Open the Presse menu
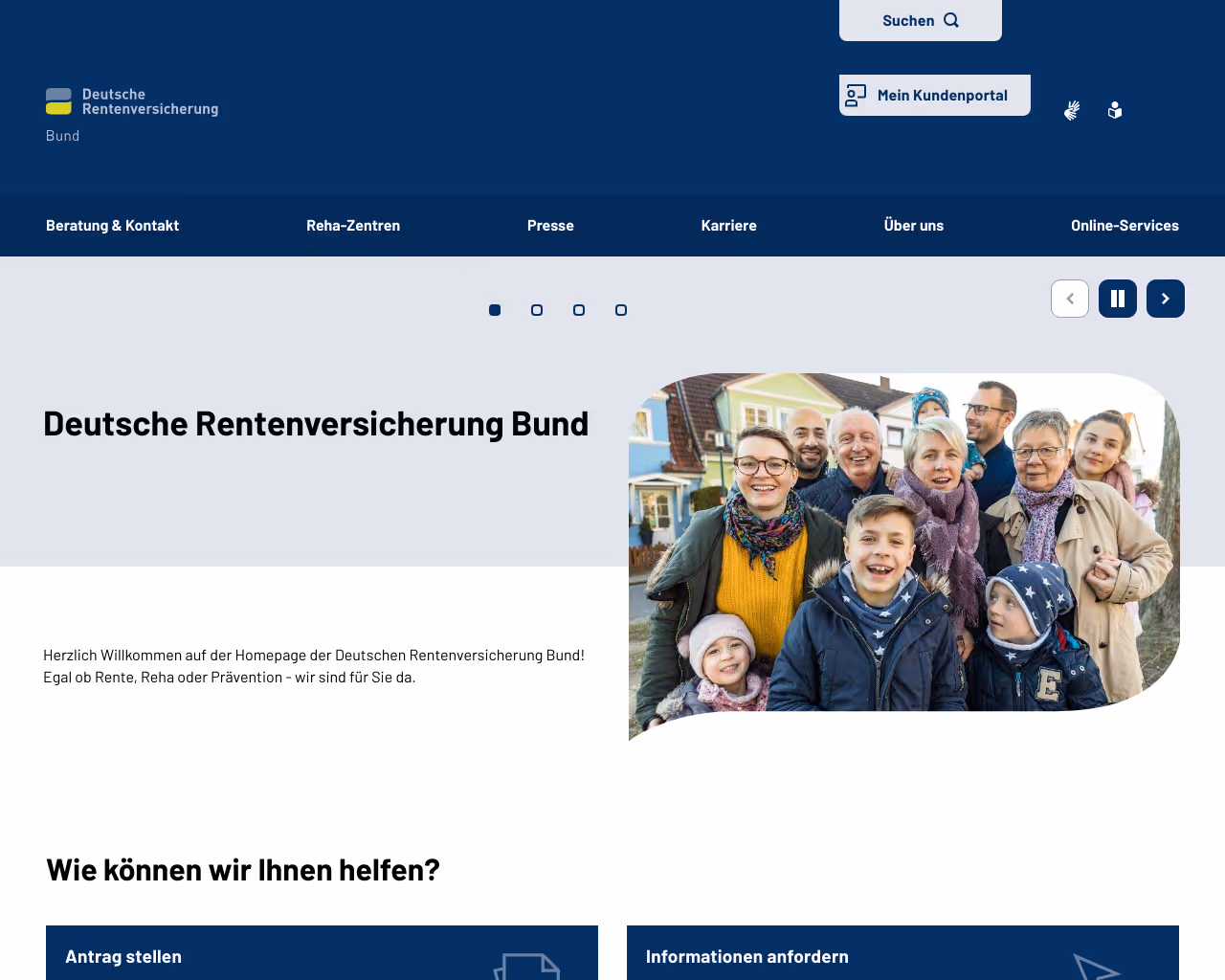 550,226
